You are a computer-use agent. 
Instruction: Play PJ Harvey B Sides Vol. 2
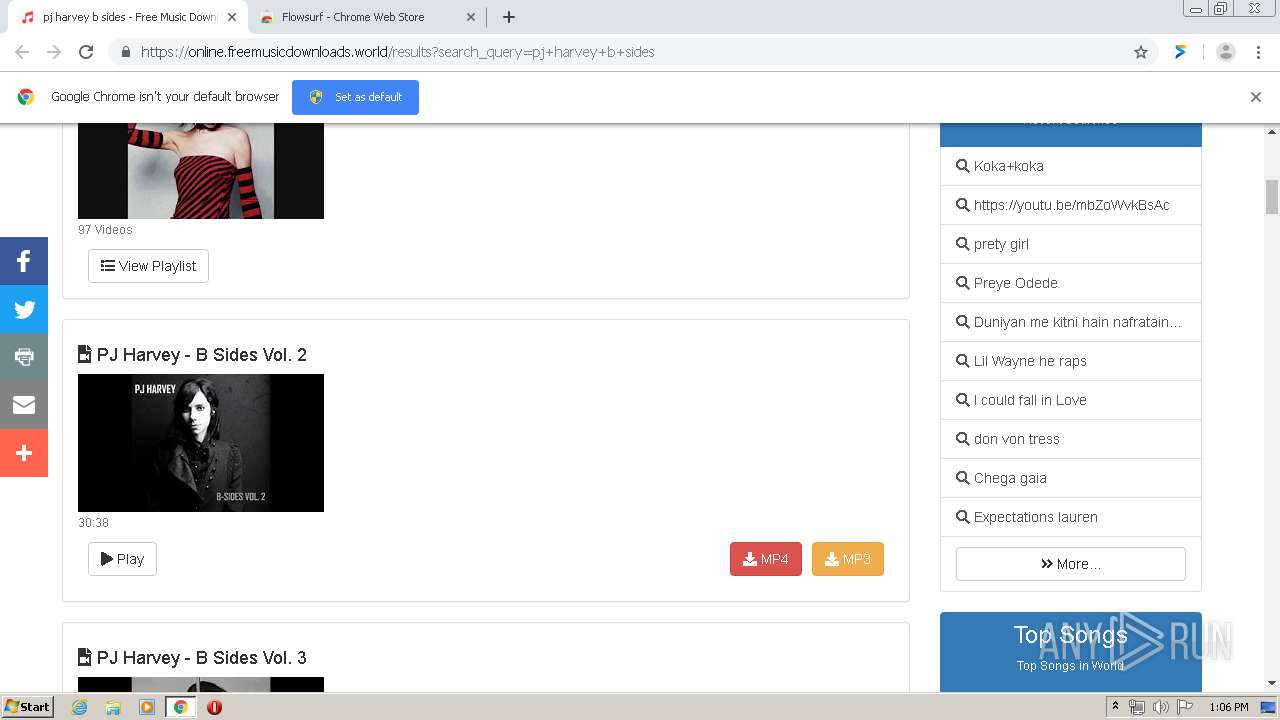122,559
